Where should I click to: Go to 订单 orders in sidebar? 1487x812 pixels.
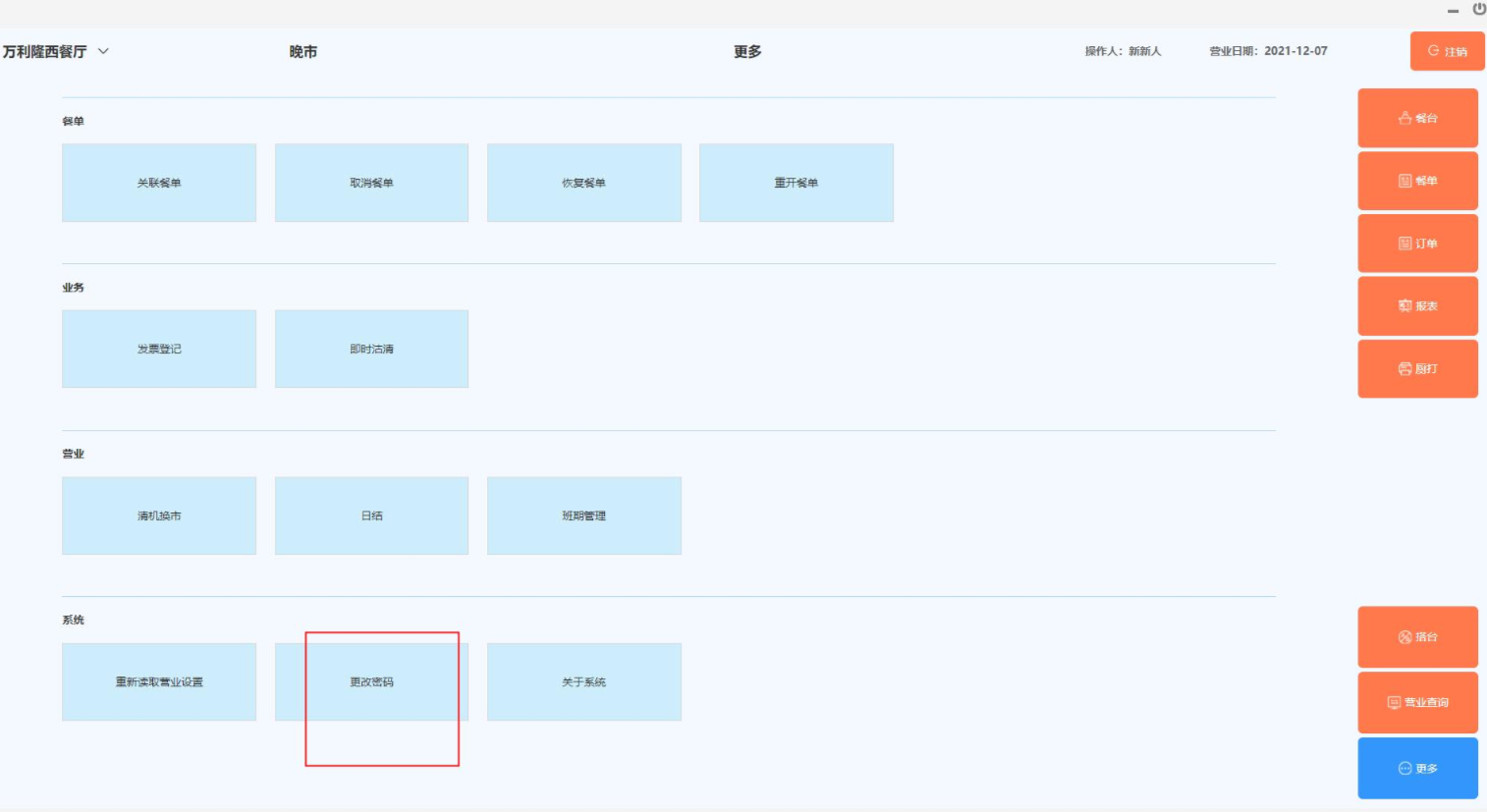point(1417,244)
